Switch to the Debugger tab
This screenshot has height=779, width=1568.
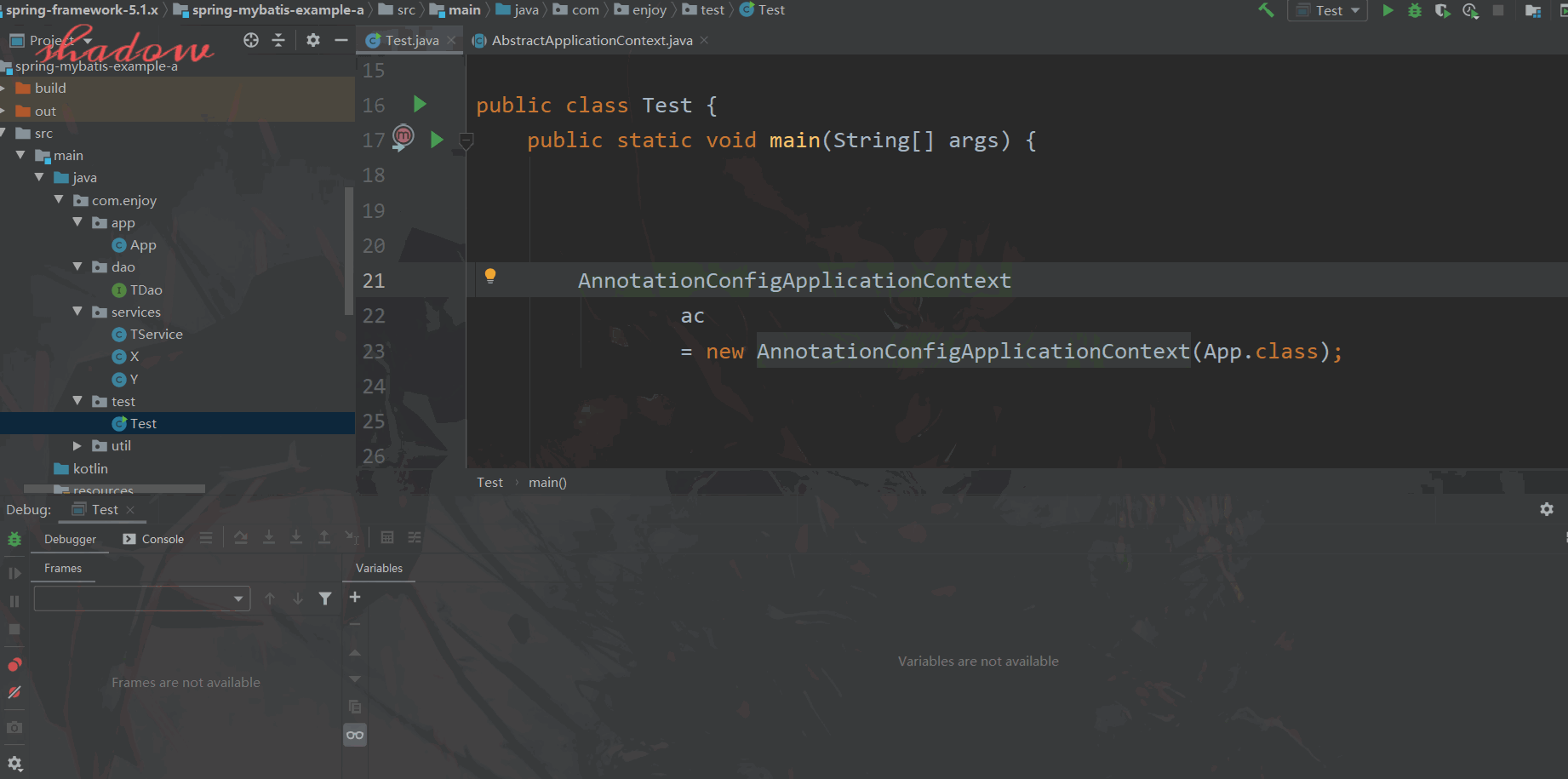(70, 540)
